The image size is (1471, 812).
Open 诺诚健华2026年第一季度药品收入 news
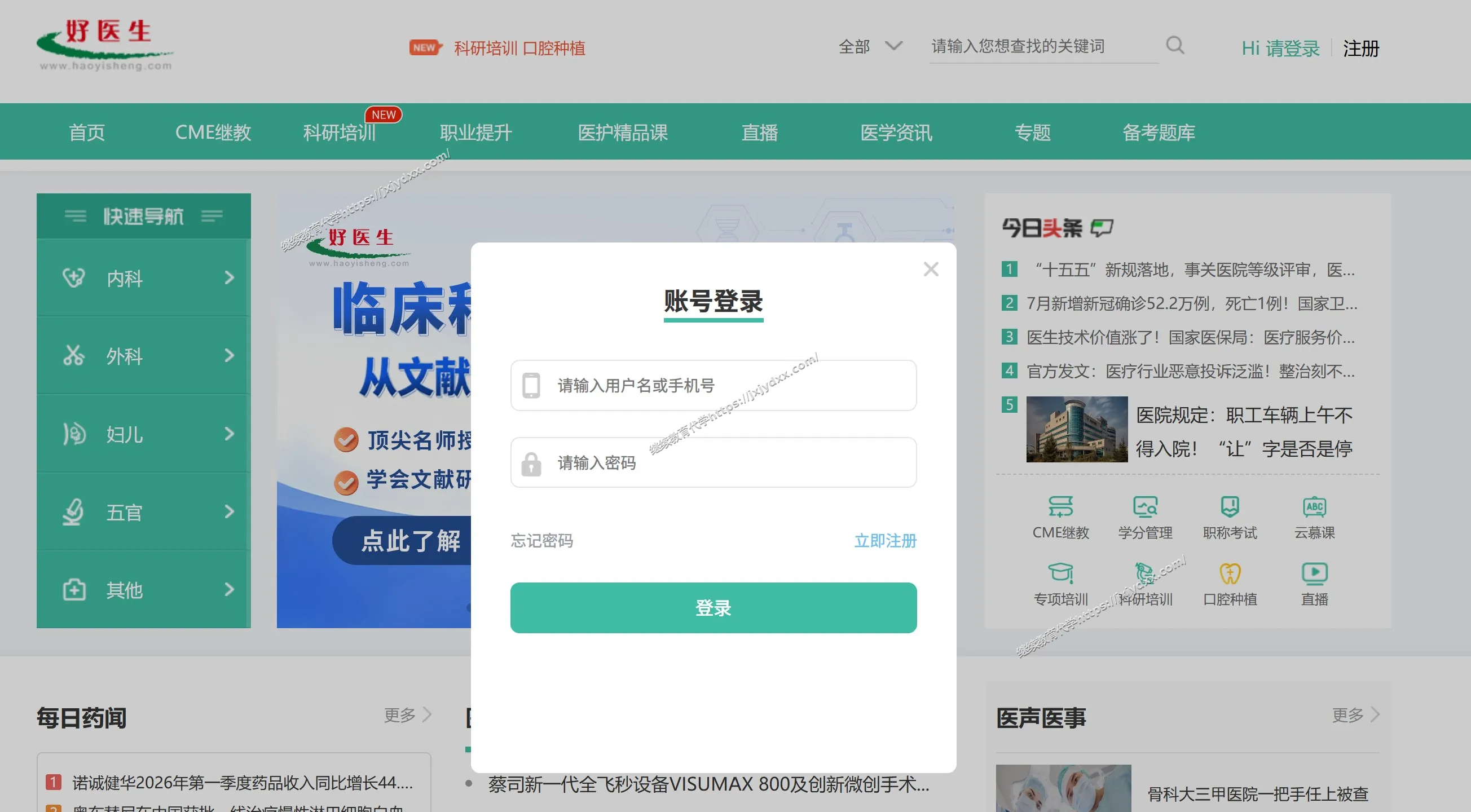[x=243, y=782]
